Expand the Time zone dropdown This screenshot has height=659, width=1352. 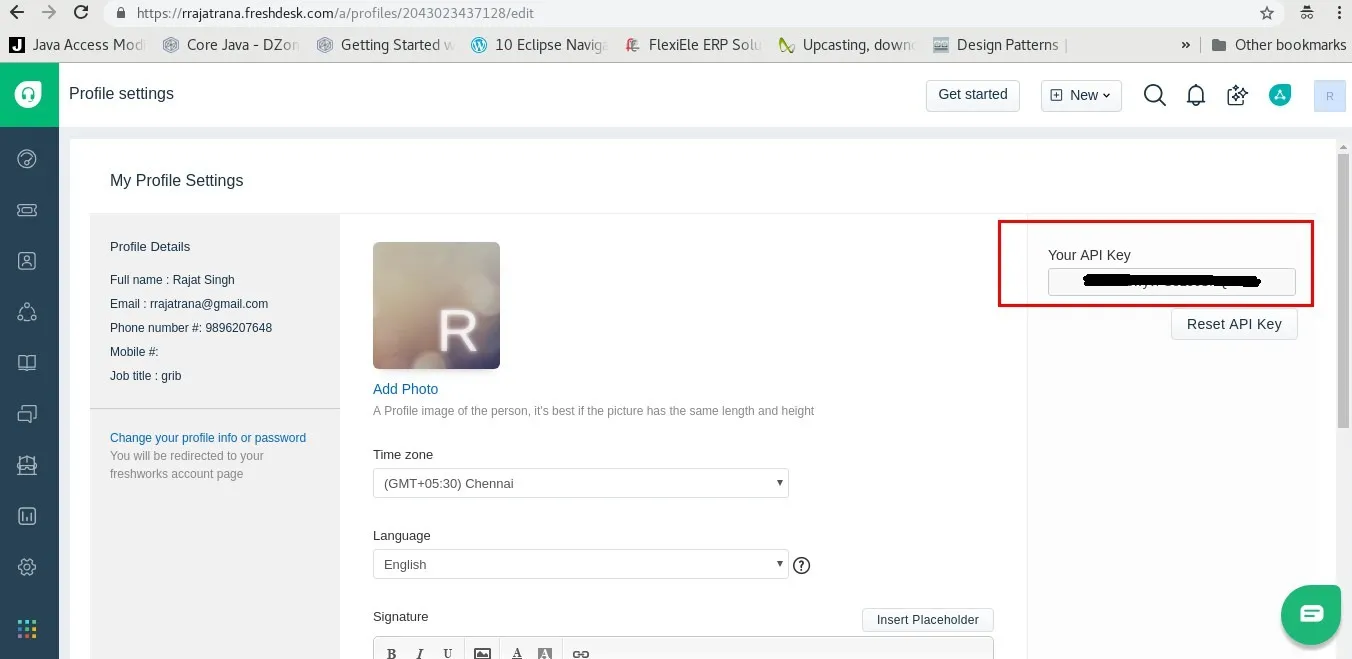tap(581, 483)
